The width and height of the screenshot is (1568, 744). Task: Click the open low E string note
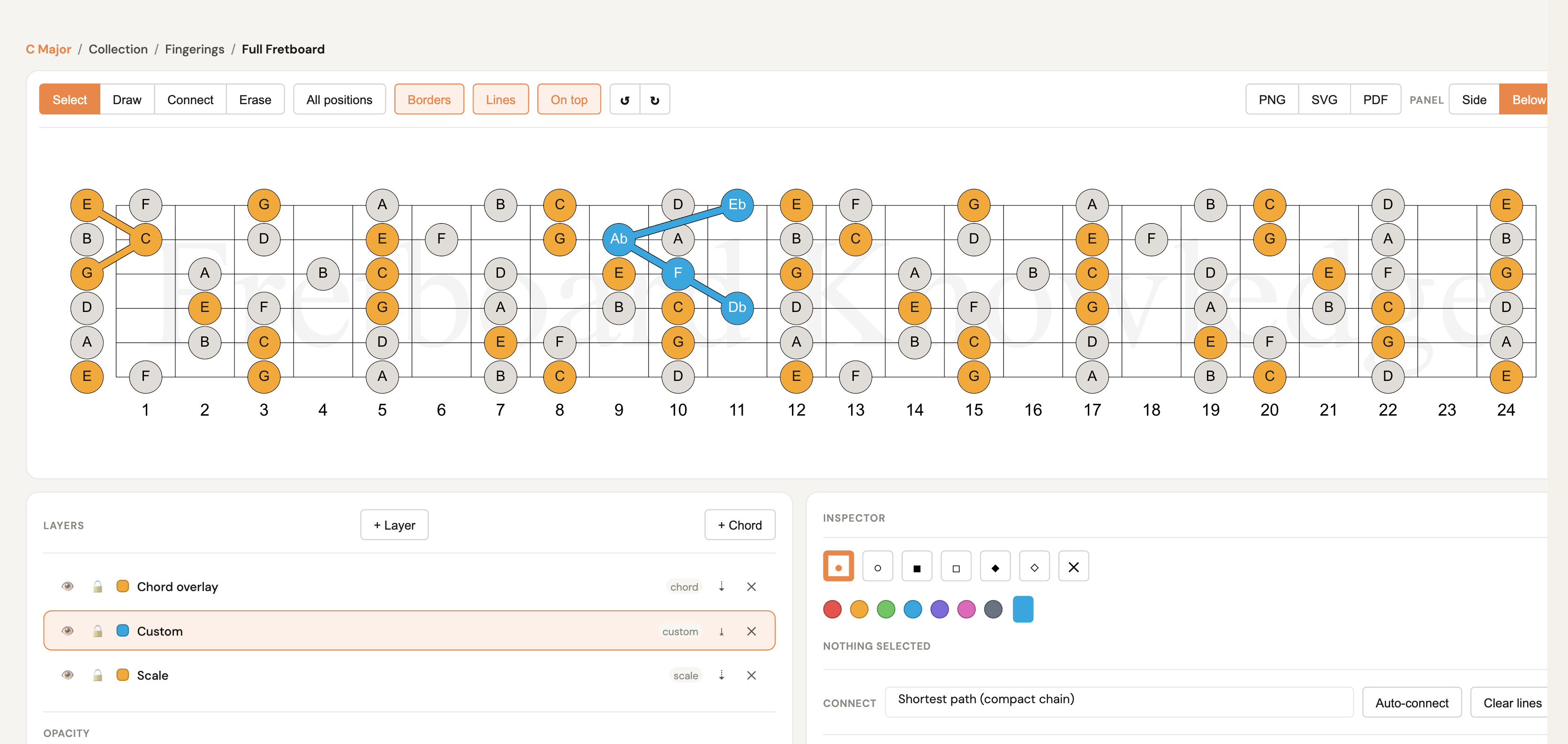click(87, 376)
